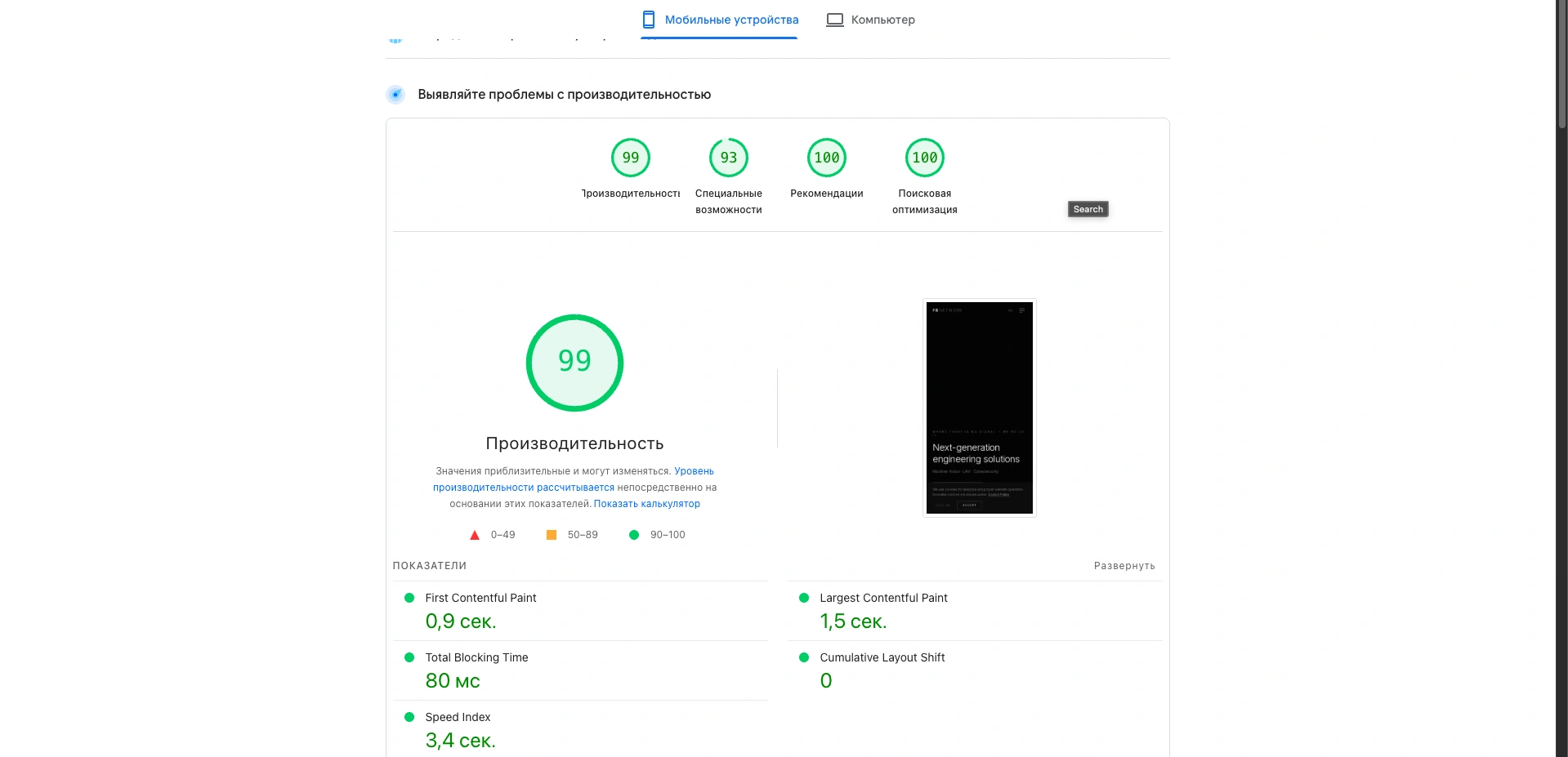
Task: Click the green dot beside Cumulative Layout Shift
Action: click(804, 657)
